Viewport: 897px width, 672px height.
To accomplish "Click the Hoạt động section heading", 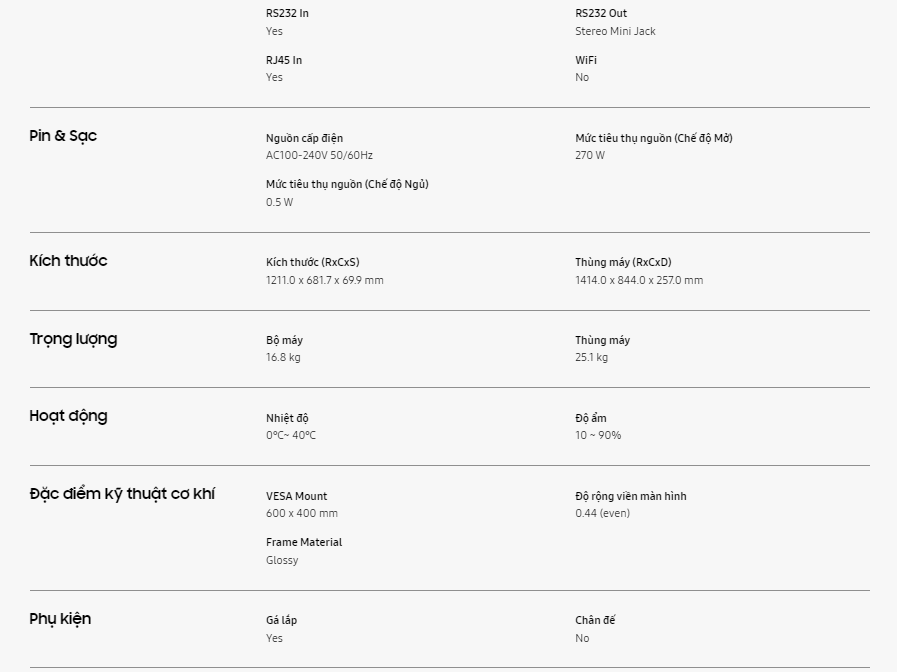I will click(68, 416).
